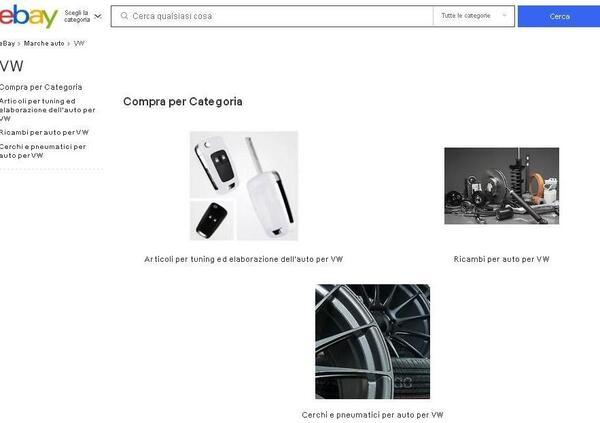The height and width of the screenshot is (423, 600).
Task: Click the Scegli la categoria text
Action: 77,16
